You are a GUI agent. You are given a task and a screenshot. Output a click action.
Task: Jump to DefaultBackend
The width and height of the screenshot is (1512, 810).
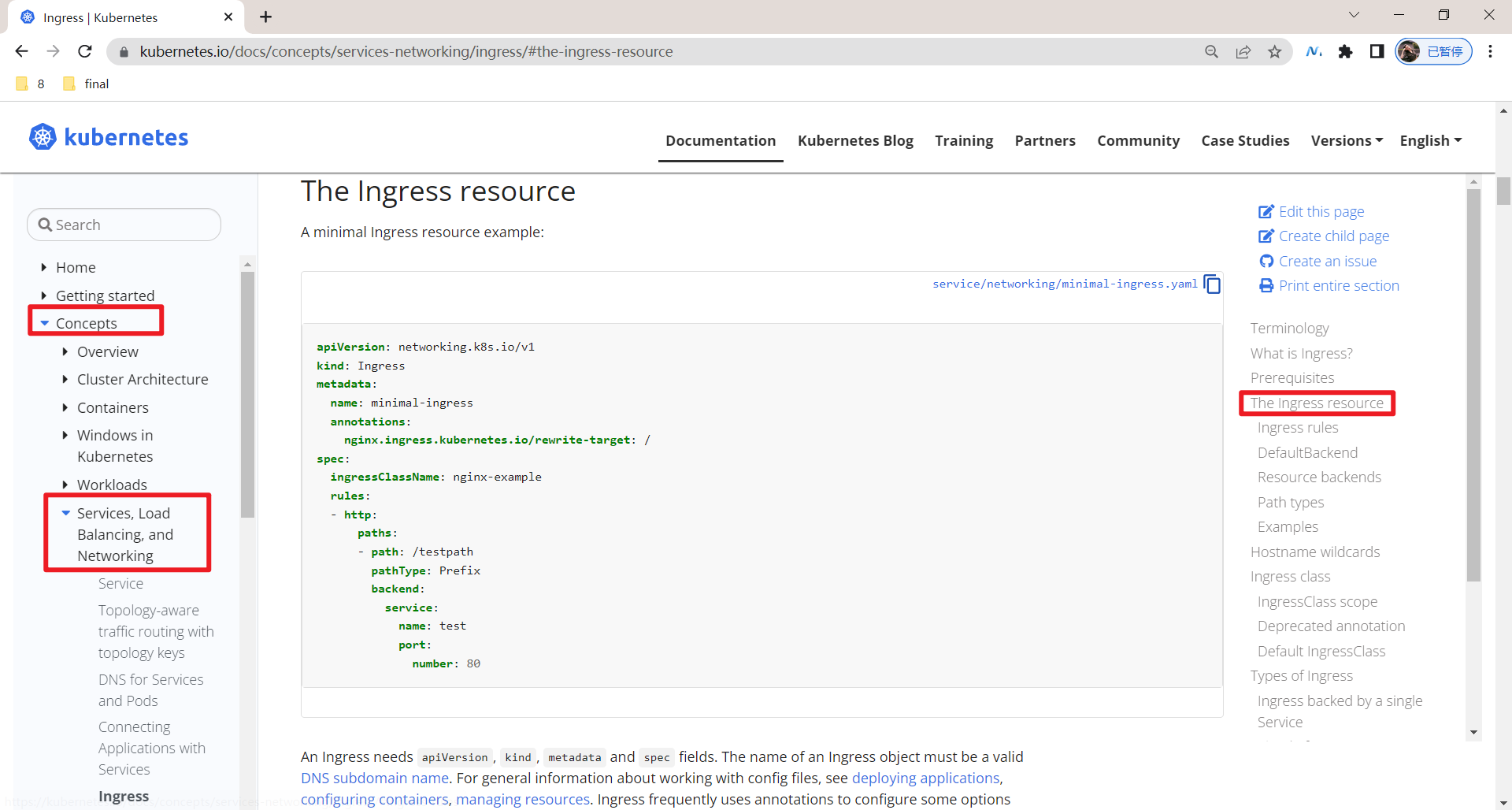1307,452
